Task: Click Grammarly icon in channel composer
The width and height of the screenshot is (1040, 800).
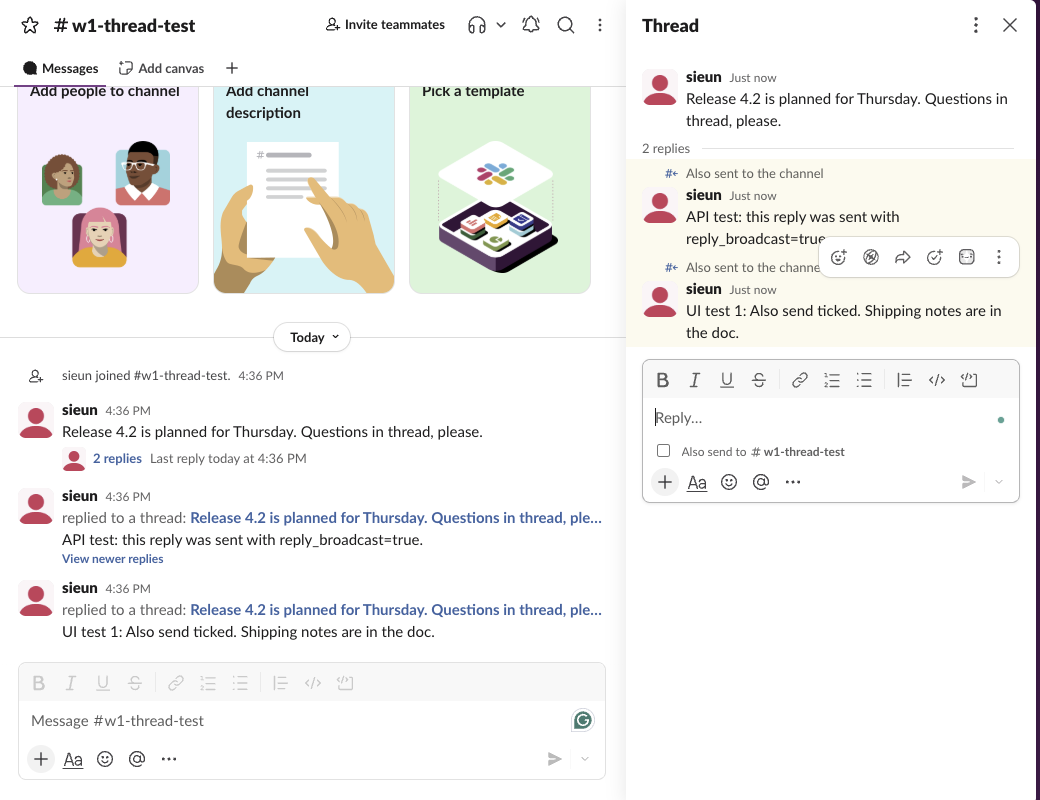Action: pyautogui.click(x=582, y=720)
